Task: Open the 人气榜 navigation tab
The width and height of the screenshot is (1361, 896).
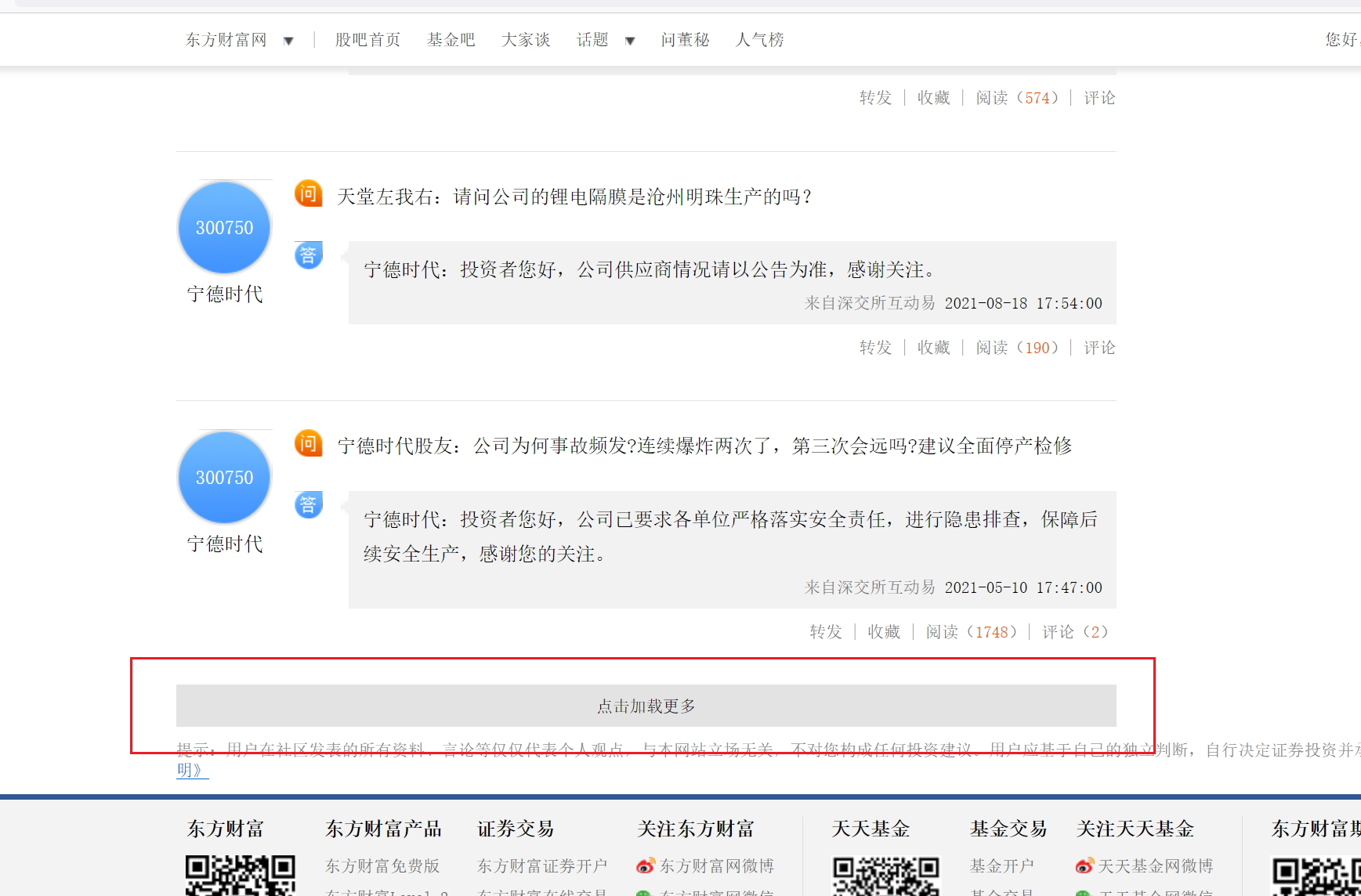Action: (x=760, y=40)
